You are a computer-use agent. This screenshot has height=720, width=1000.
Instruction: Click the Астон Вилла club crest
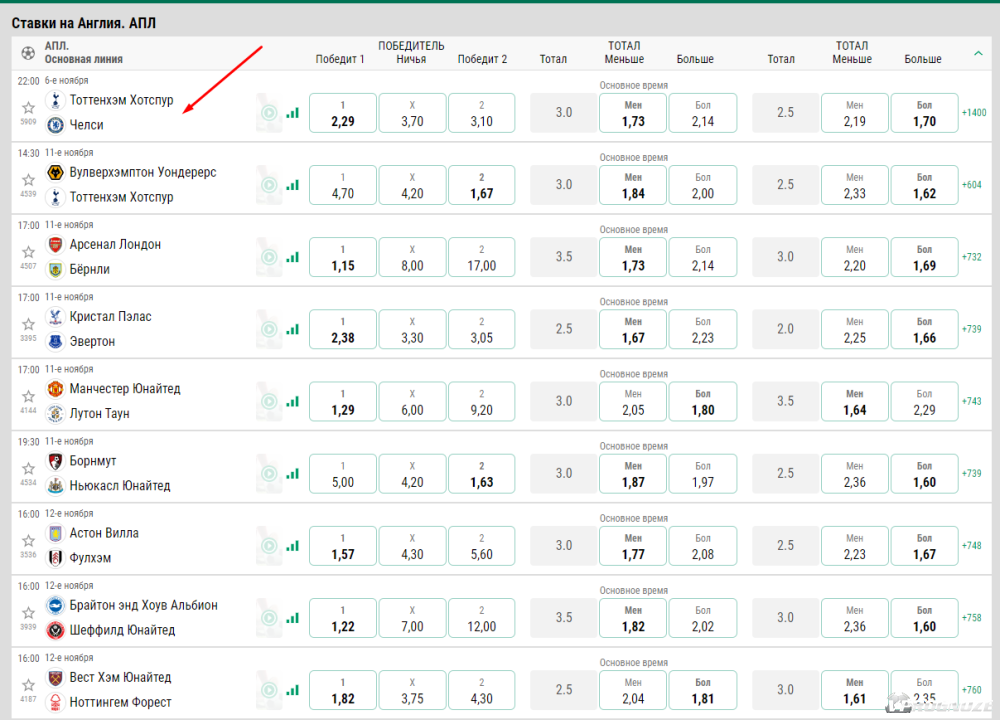coord(55,533)
